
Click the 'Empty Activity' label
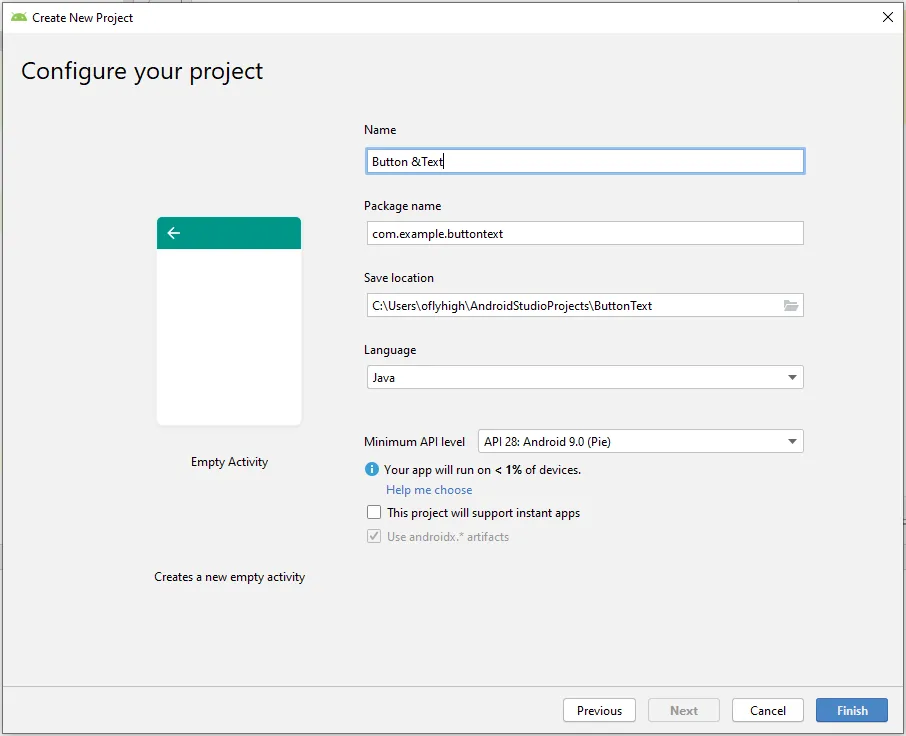(229, 462)
